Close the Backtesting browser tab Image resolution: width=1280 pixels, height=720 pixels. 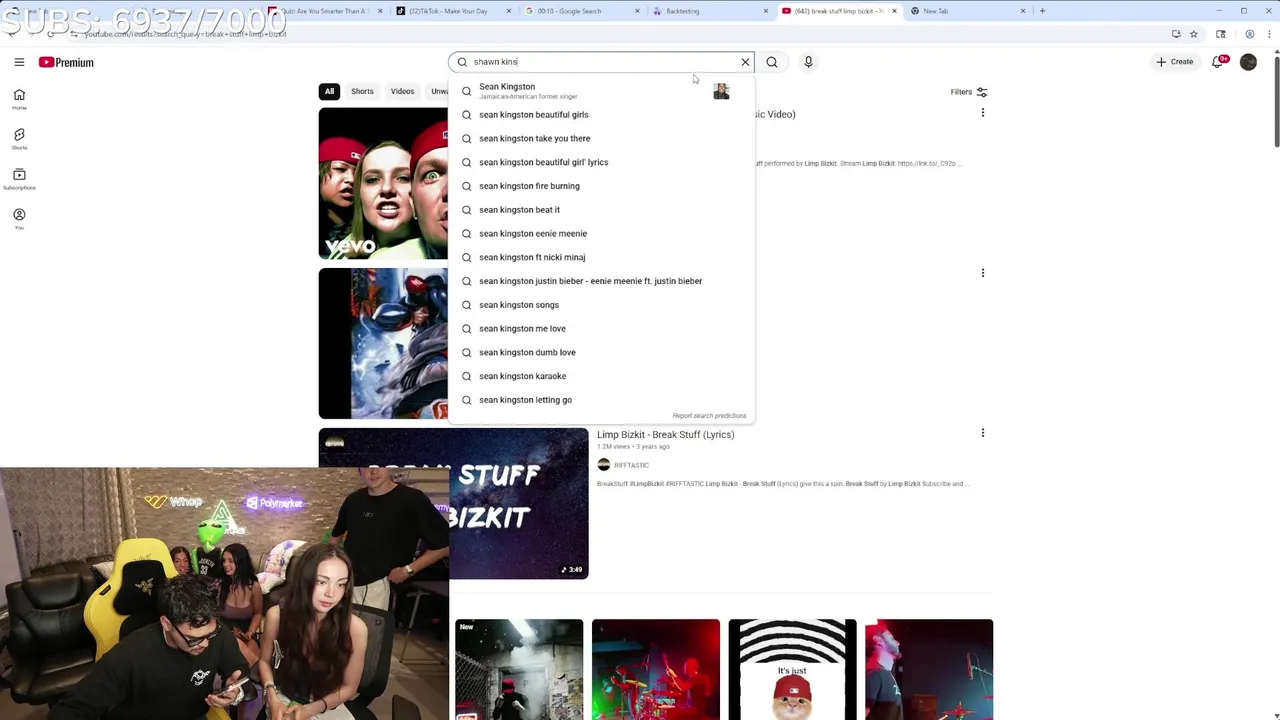[766, 11]
